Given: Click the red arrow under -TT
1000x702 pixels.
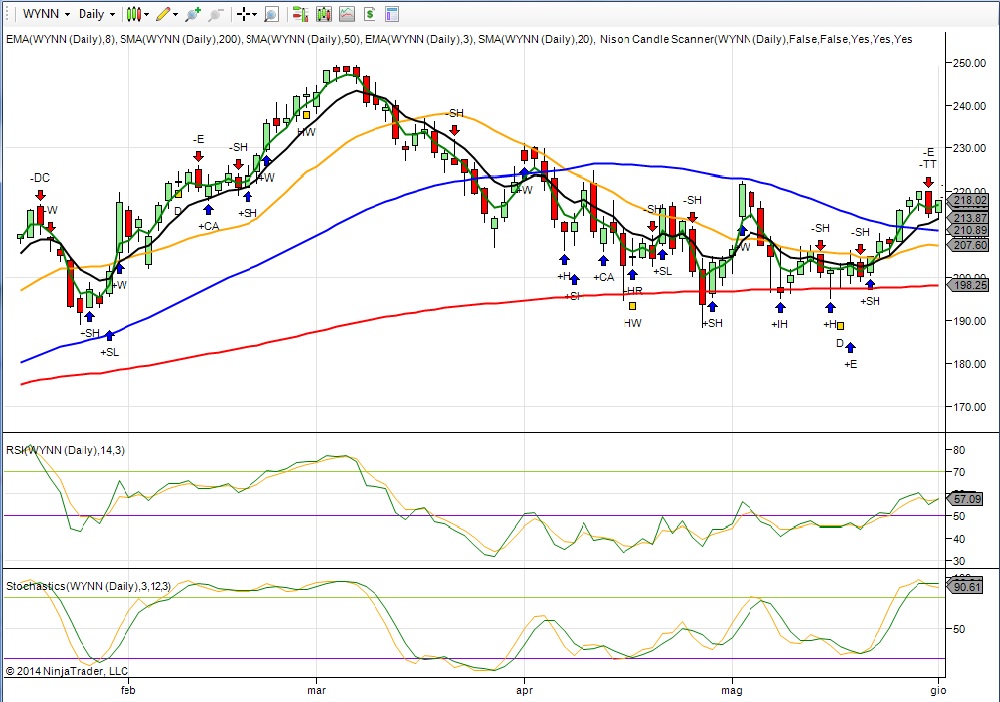Looking at the screenshot, I should [x=928, y=182].
